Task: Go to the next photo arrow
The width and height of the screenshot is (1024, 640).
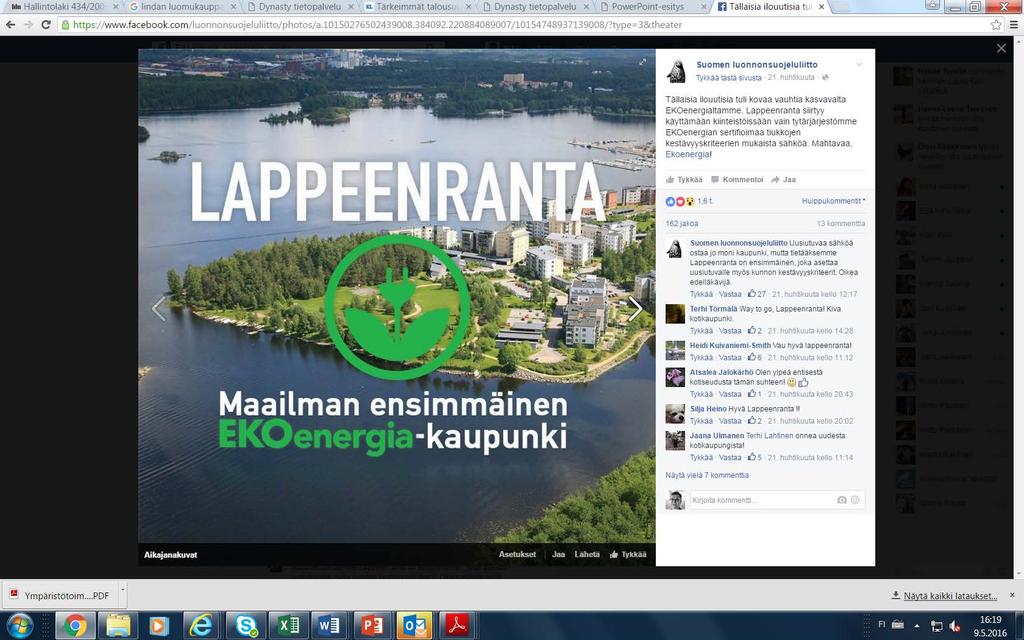Action: [x=635, y=309]
